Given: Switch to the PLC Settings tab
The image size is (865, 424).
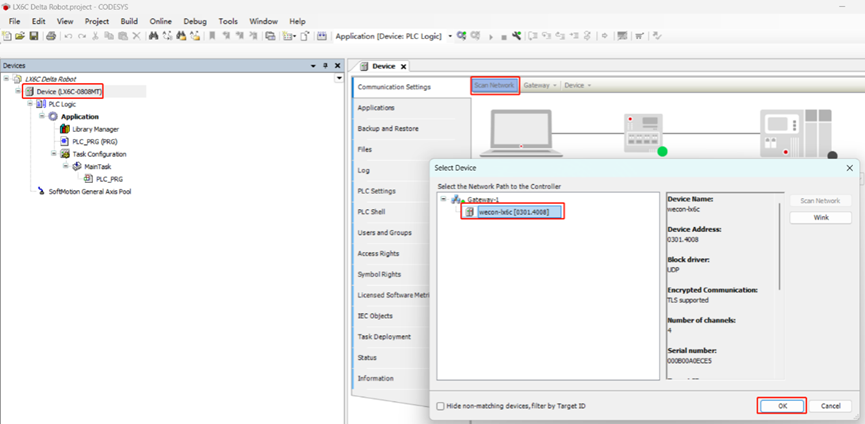Looking at the screenshot, I should 376,191.
